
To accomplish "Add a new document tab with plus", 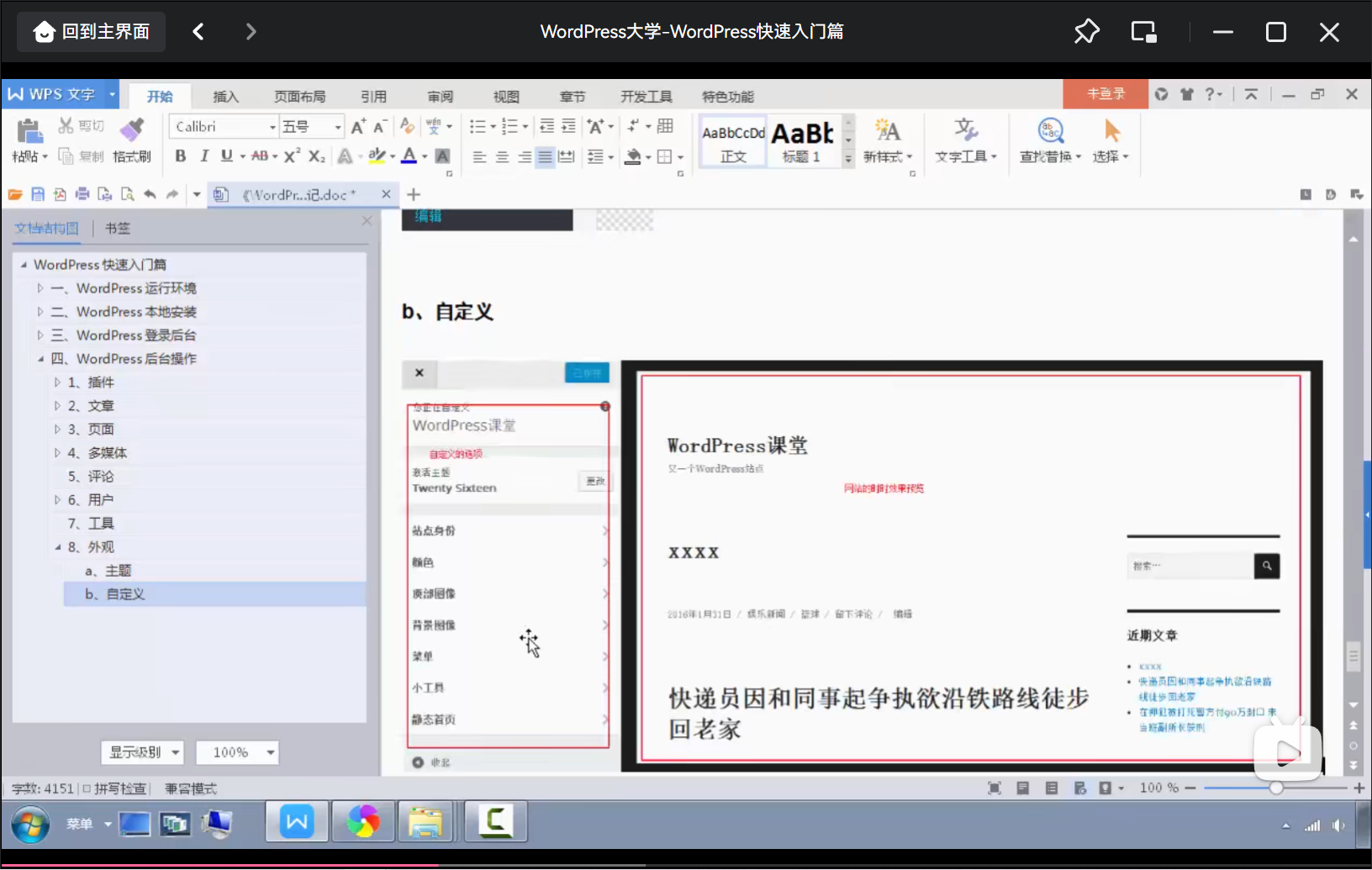I will [x=414, y=194].
